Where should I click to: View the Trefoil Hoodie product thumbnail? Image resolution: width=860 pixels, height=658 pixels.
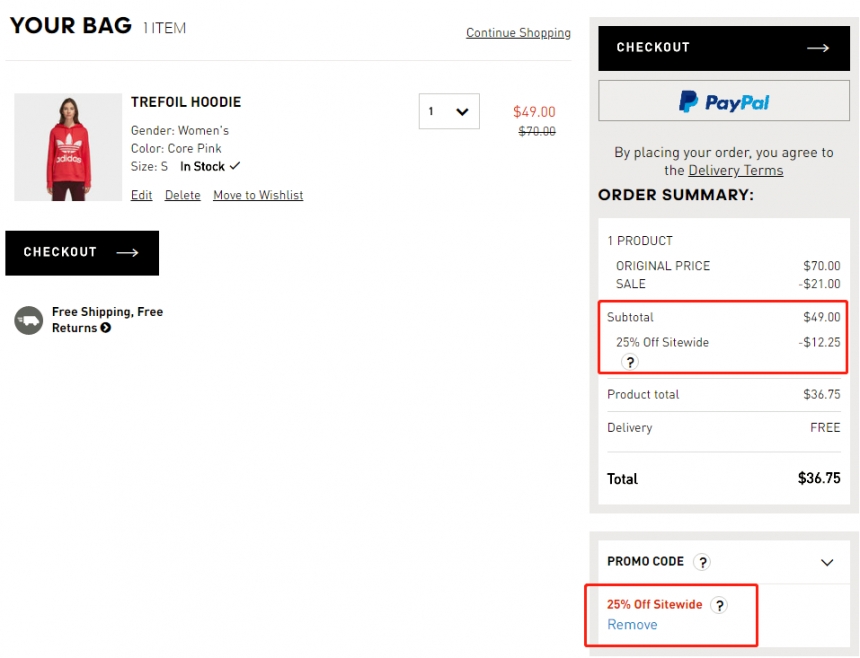pyautogui.click(x=68, y=147)
